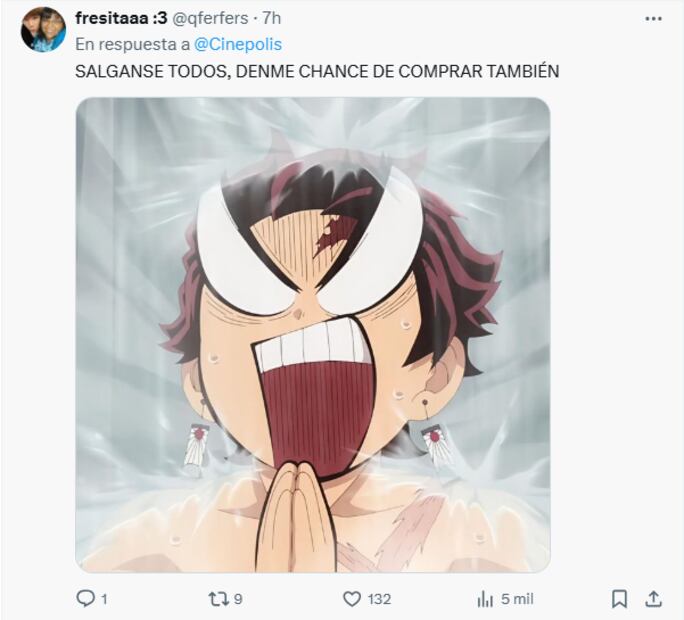Retweet this post using the arrows icon
The height and width of the screenshot is (620, 684).
(x=217, y=598)
